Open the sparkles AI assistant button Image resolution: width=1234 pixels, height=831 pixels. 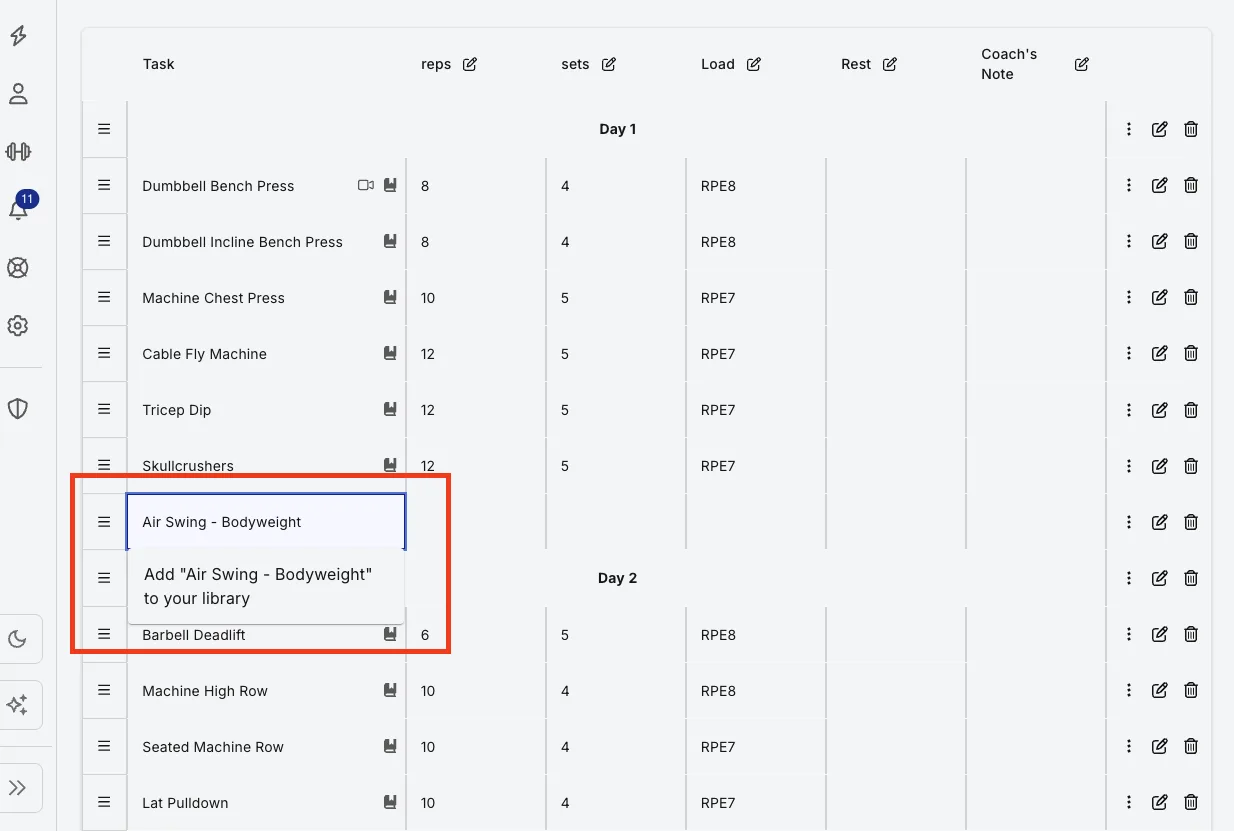click(18, 705)
